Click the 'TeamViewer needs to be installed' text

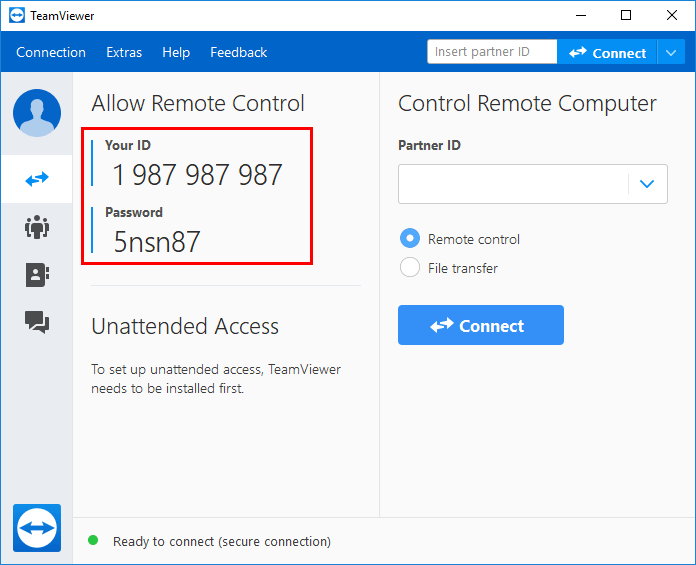(x=216, y=379)
